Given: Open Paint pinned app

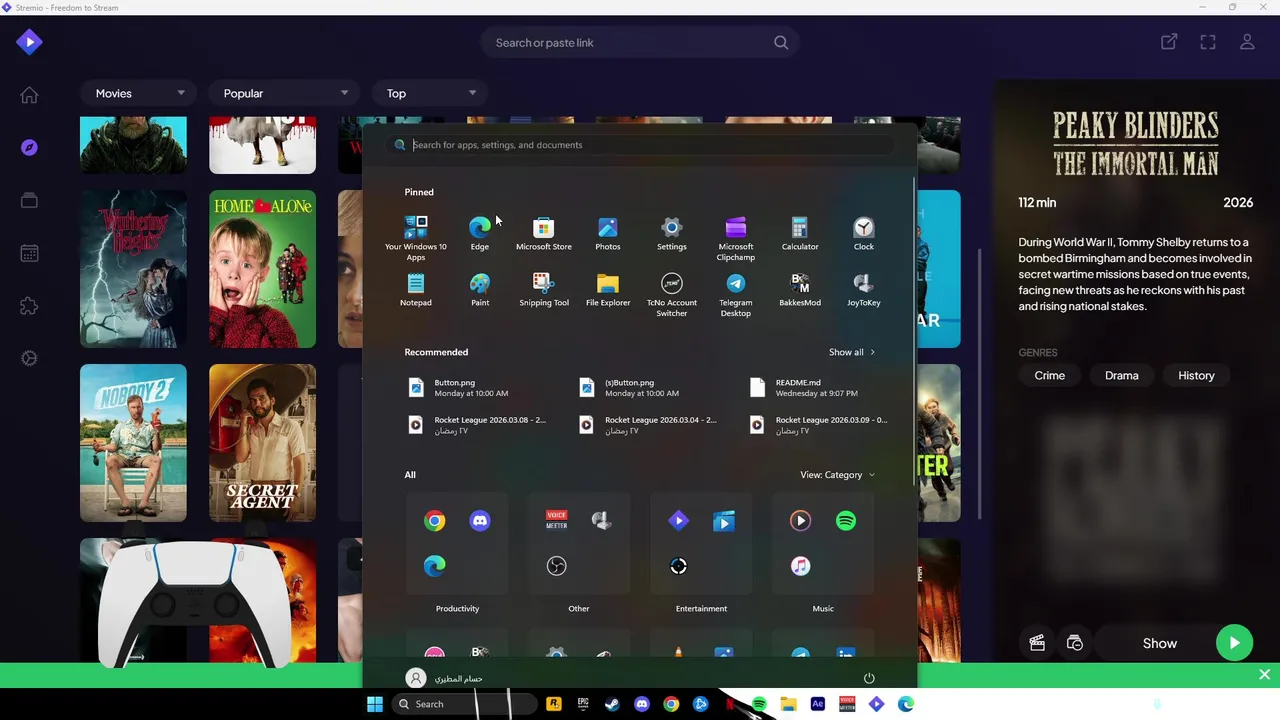Looking at the screenshot, I should tap(480, 290).
